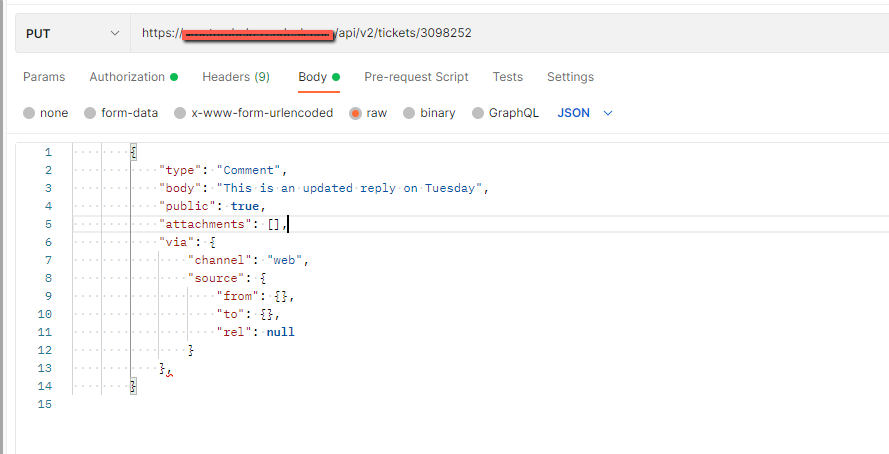Click the "rel": null line in editor
The image size is (889, 454).
point(255,332)
